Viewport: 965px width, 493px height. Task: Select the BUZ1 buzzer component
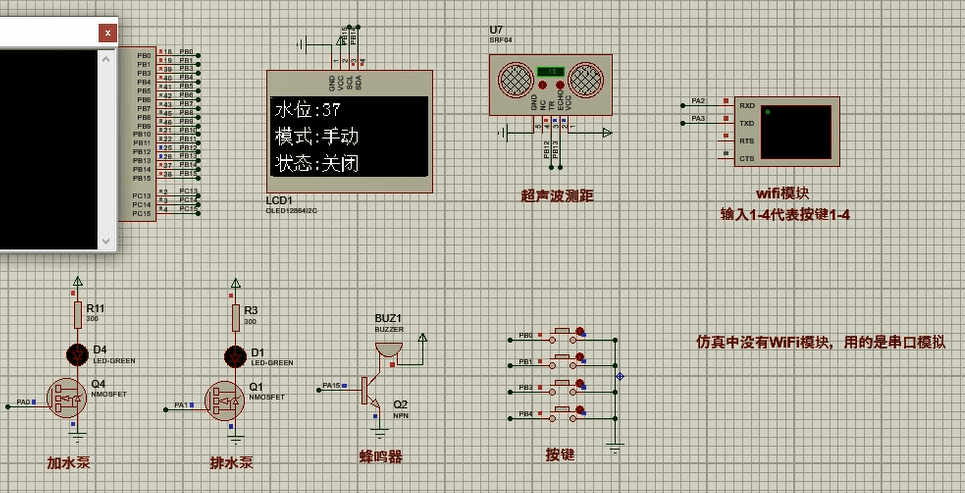388,348
